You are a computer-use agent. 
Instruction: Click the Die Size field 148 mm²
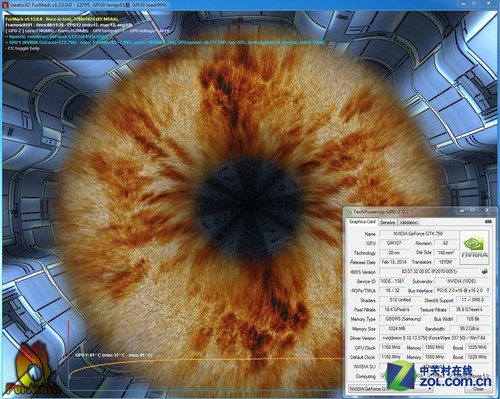tap(445, 253)
